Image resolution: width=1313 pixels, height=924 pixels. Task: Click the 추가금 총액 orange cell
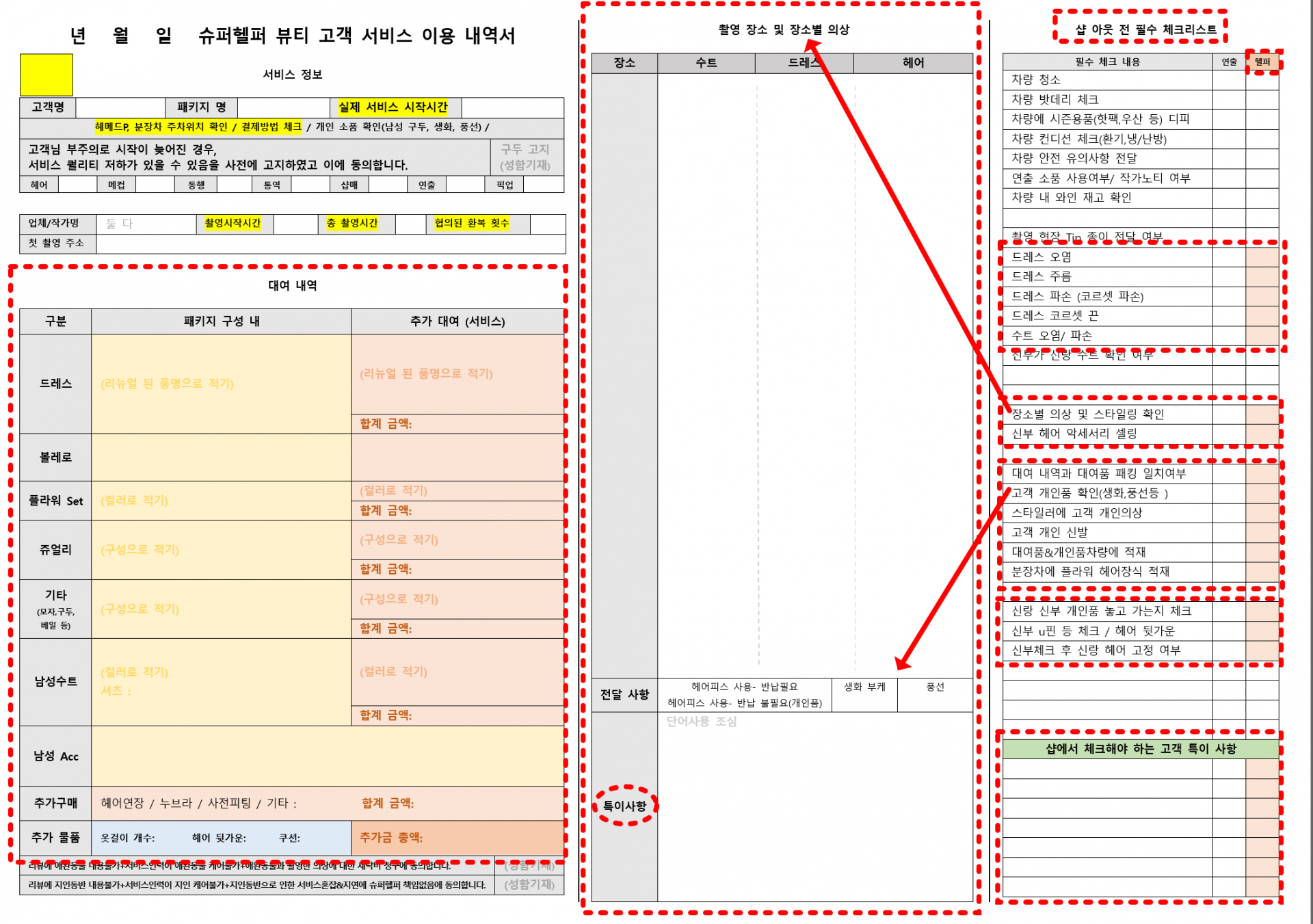click(457, 838)
